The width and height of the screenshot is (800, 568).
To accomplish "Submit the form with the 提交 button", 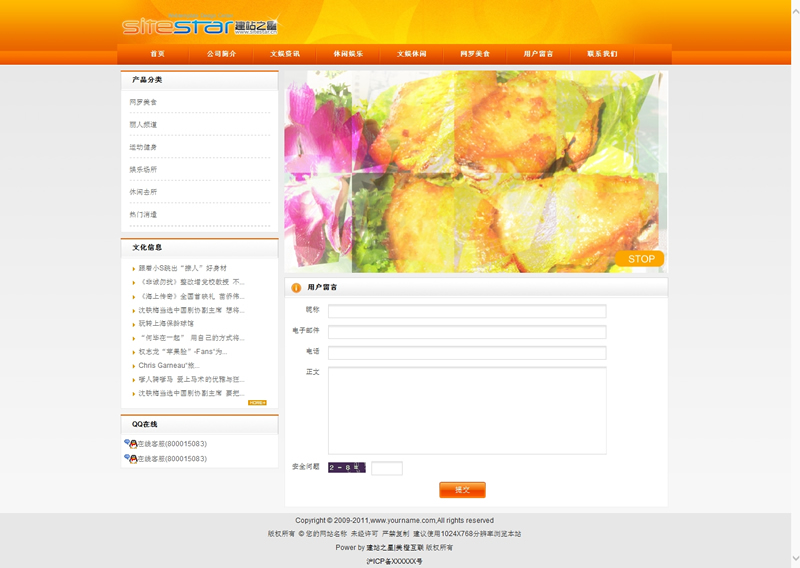I will 462,490.
